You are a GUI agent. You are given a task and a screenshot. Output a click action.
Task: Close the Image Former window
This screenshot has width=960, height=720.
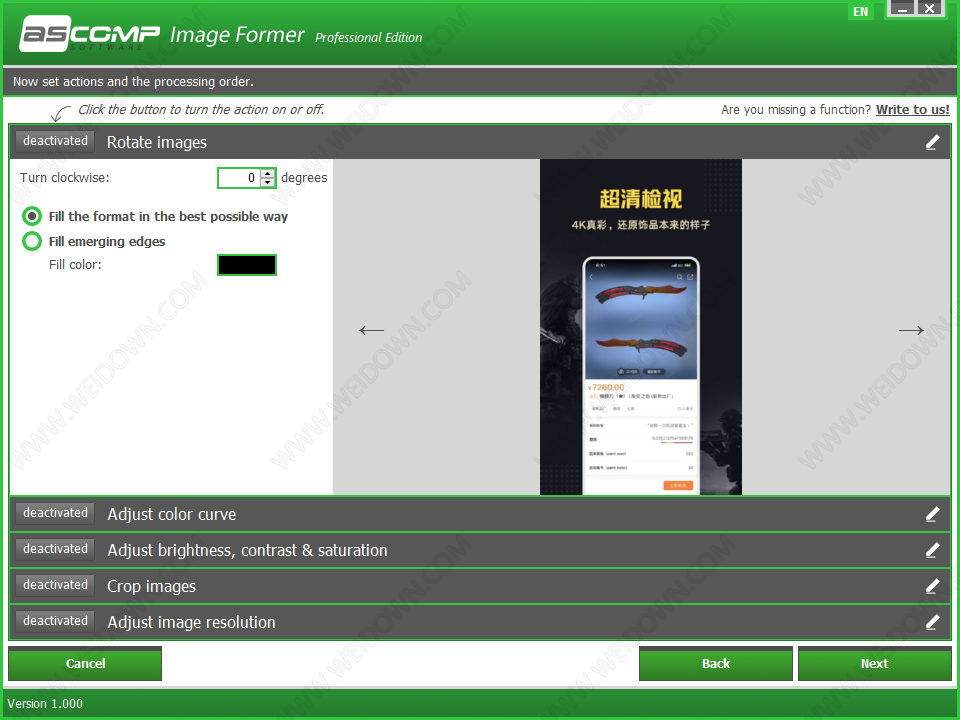point(930,9)
